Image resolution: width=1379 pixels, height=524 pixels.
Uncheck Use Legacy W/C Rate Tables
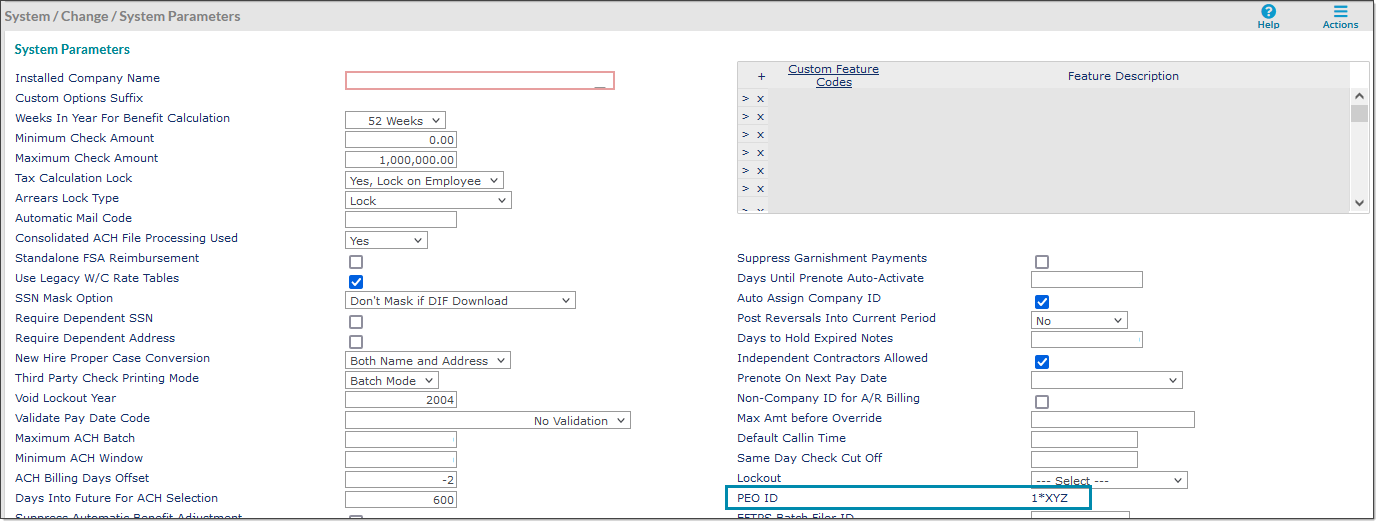[356, 282]
